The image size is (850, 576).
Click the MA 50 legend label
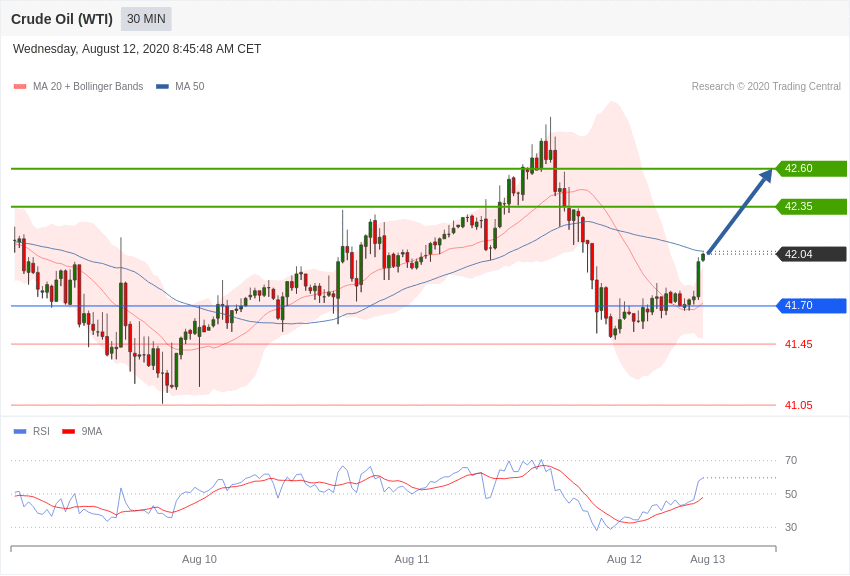coord(190,86)
